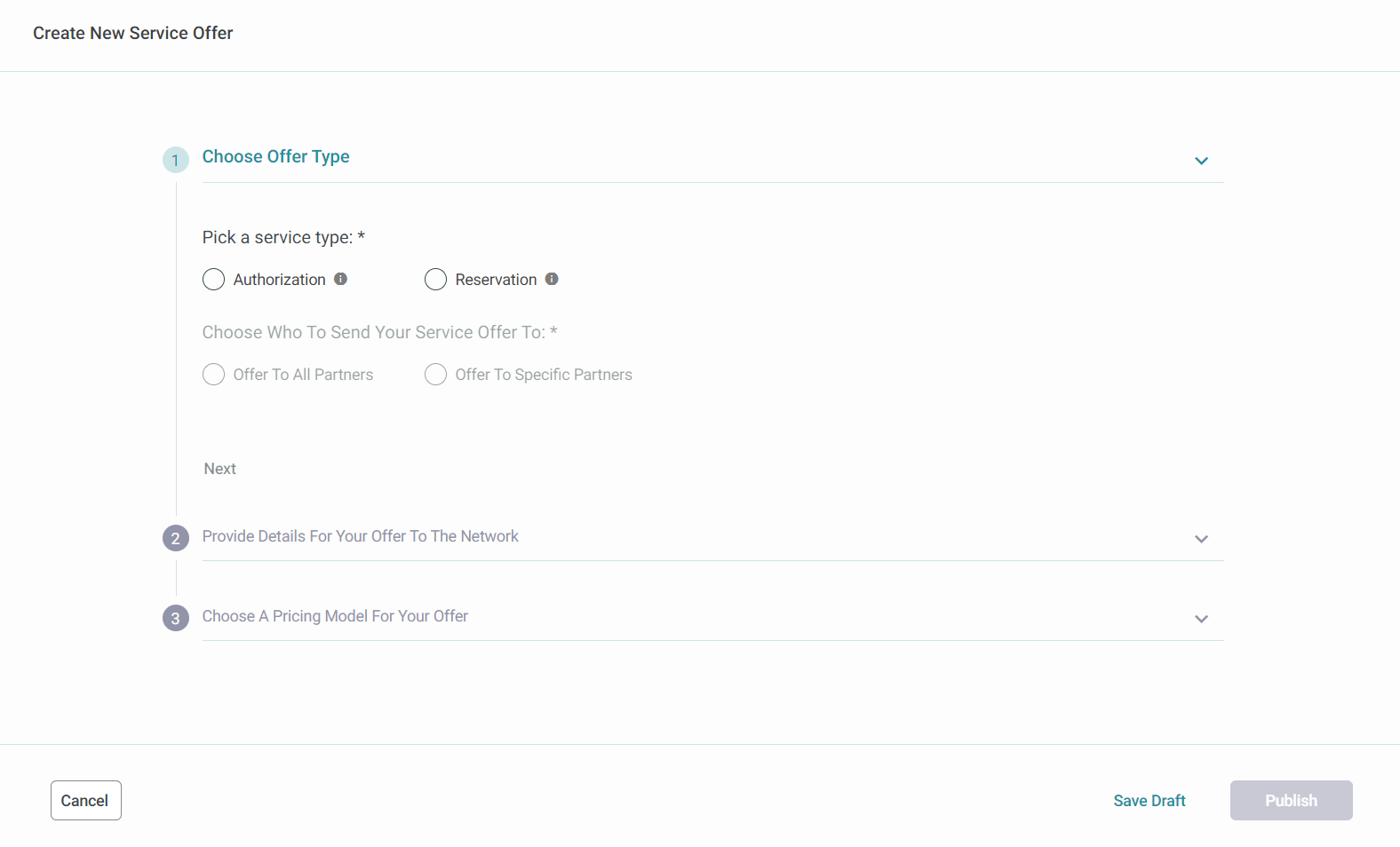
Task: Open step 2 Provide Details For Your Offer heading
Action: click(360, 536)
